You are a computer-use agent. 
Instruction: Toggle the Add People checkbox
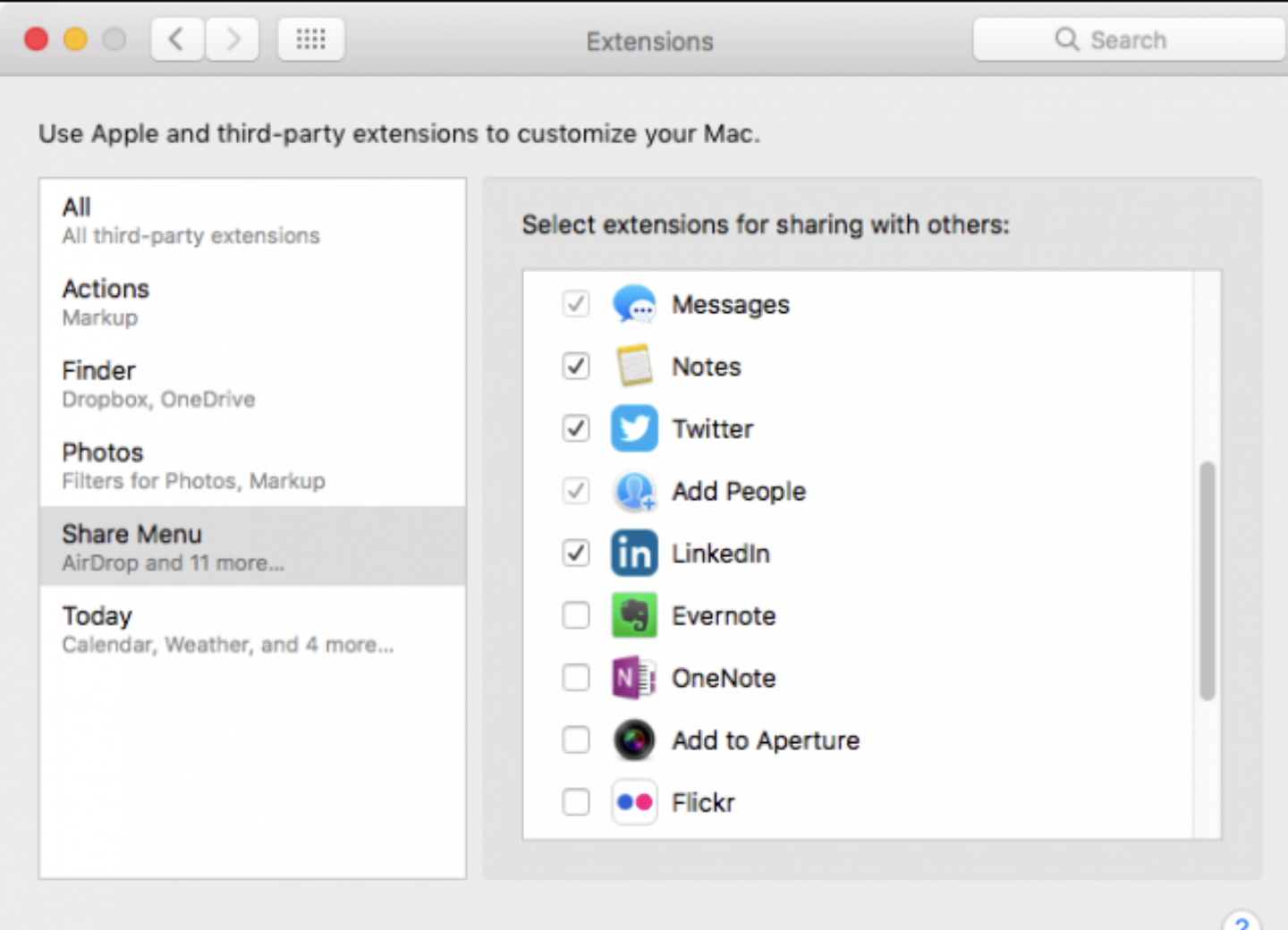click(576, 491)
